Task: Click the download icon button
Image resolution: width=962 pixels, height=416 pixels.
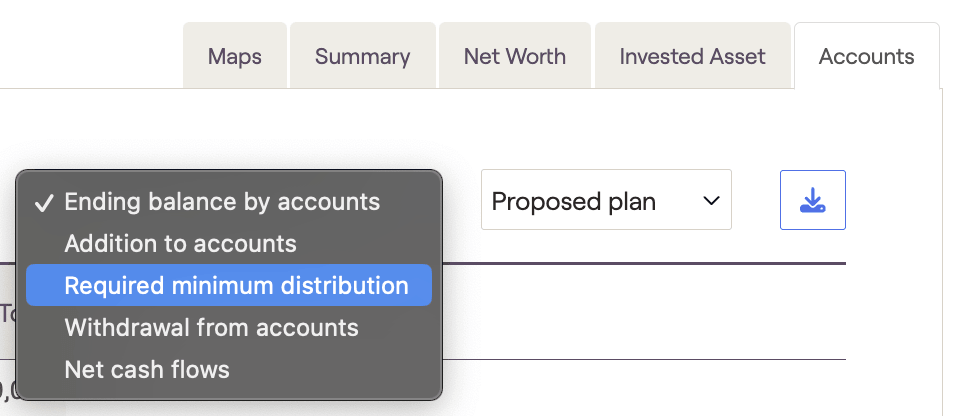Action: 812,201
